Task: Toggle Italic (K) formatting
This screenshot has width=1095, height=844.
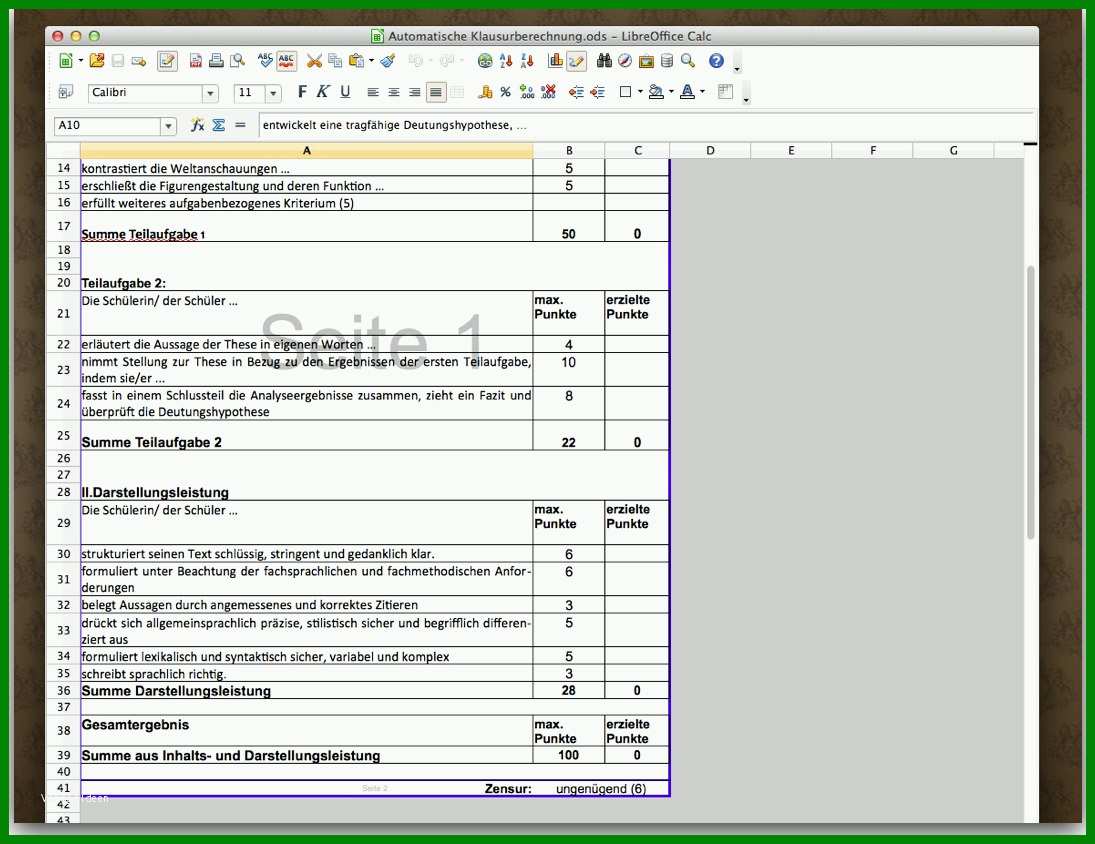Action: tap(323, 92)
